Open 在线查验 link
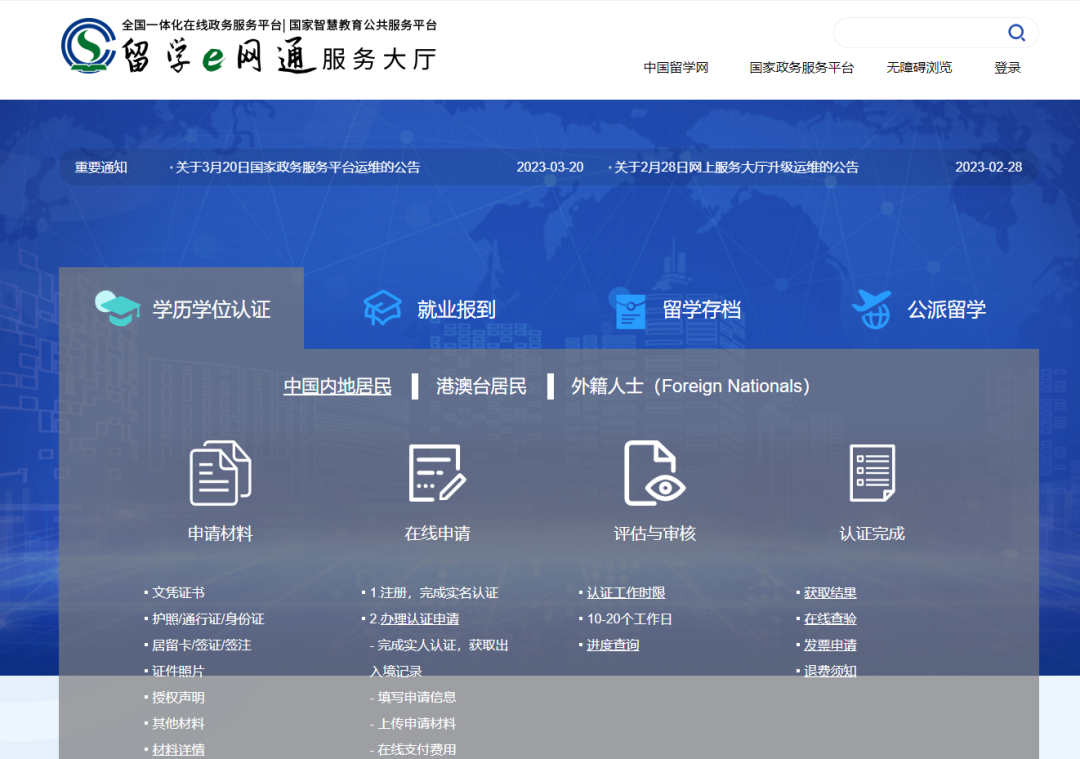 tap(830, 619)
